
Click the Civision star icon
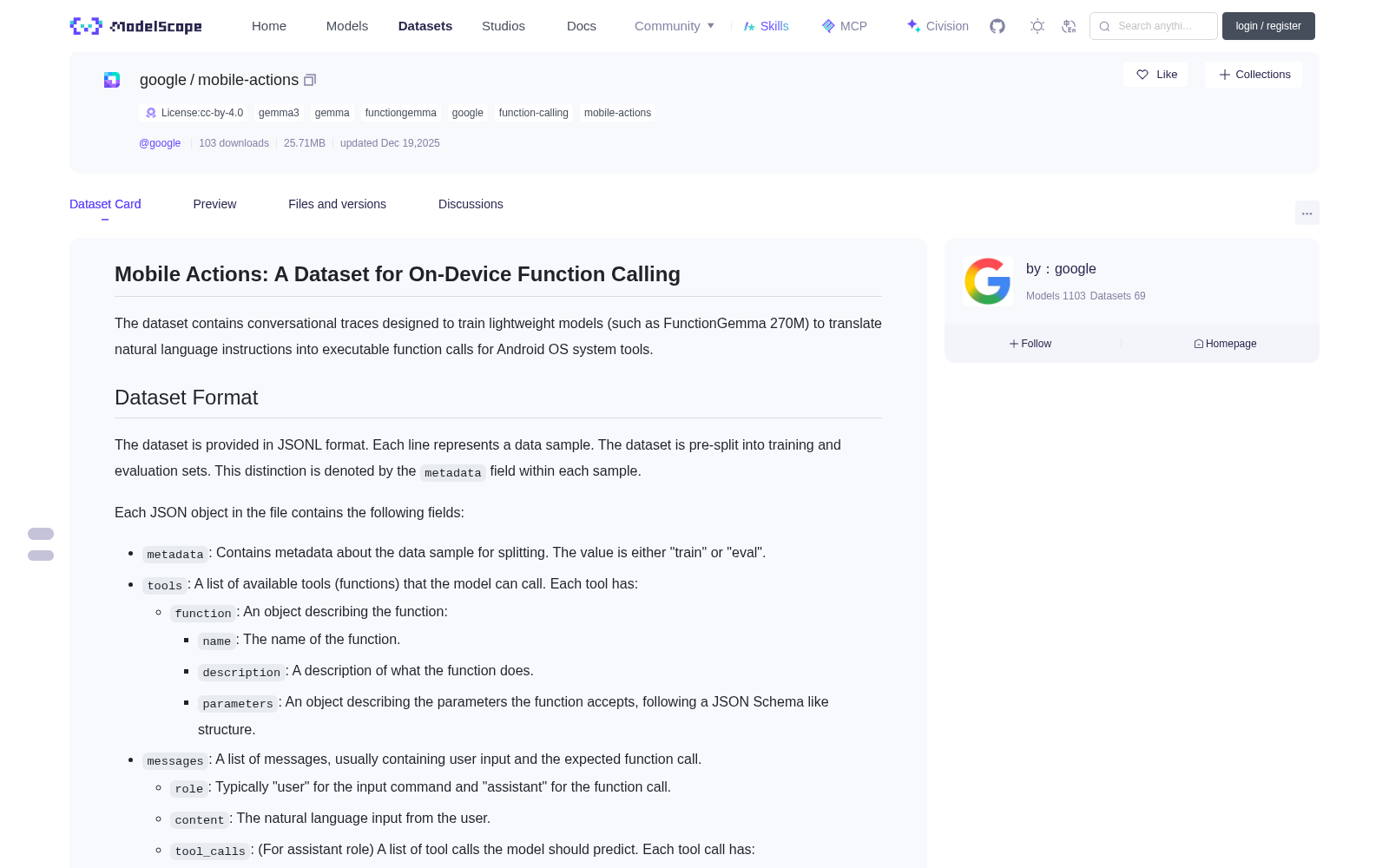(x=914, y=26)
